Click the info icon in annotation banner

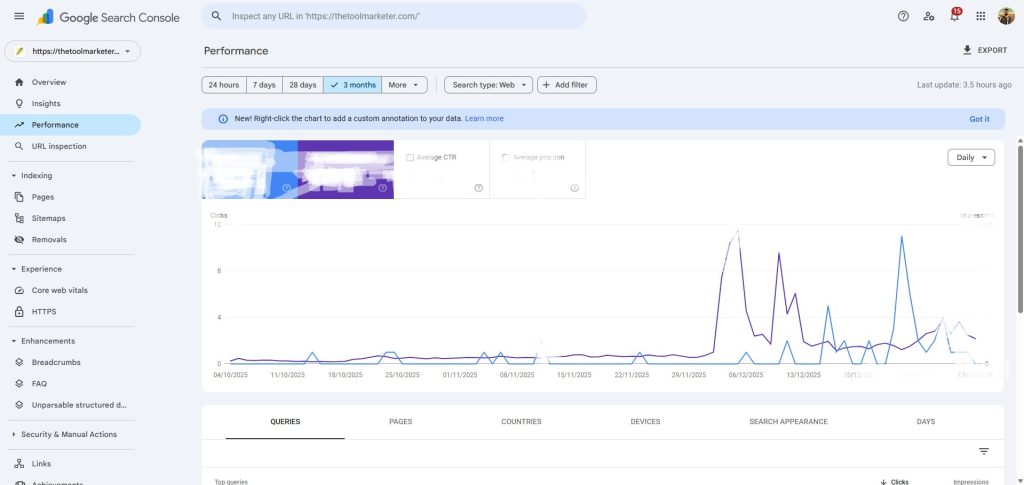(223, 119)
